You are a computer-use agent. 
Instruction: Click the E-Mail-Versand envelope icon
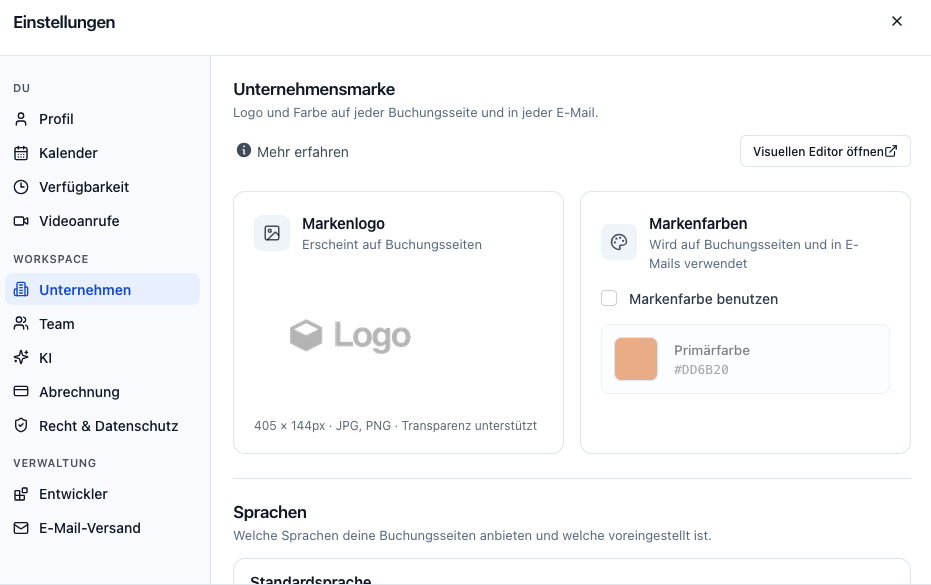coord(21,528)
